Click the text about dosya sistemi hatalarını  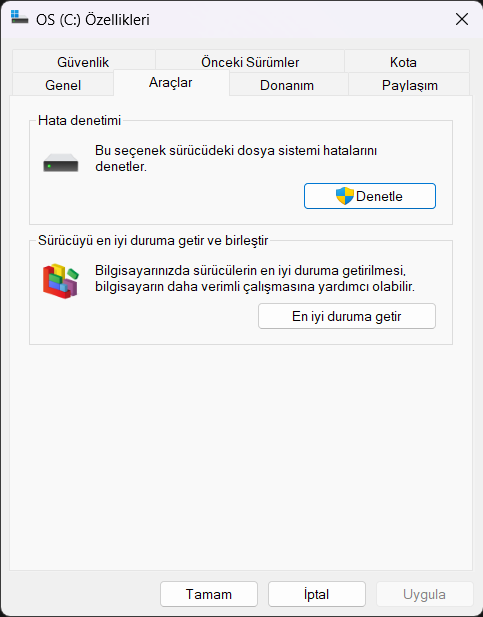pos(236,158)
